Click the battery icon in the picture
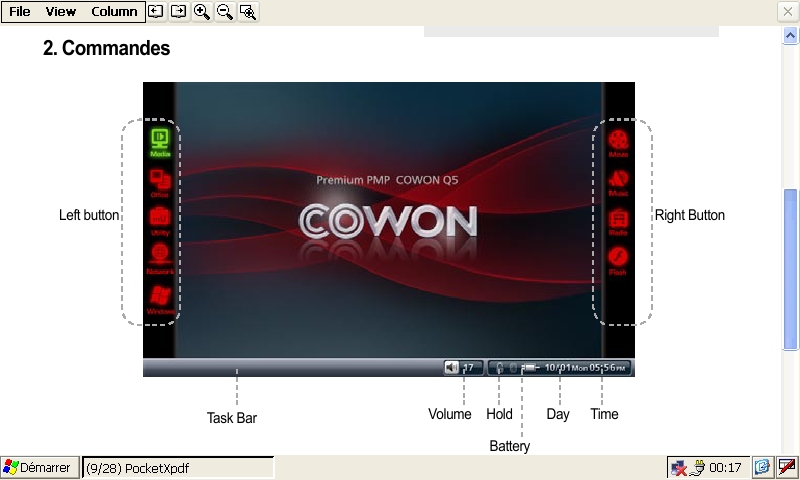The height and width of the screenshot is (480, 800). tap(530, 367)
